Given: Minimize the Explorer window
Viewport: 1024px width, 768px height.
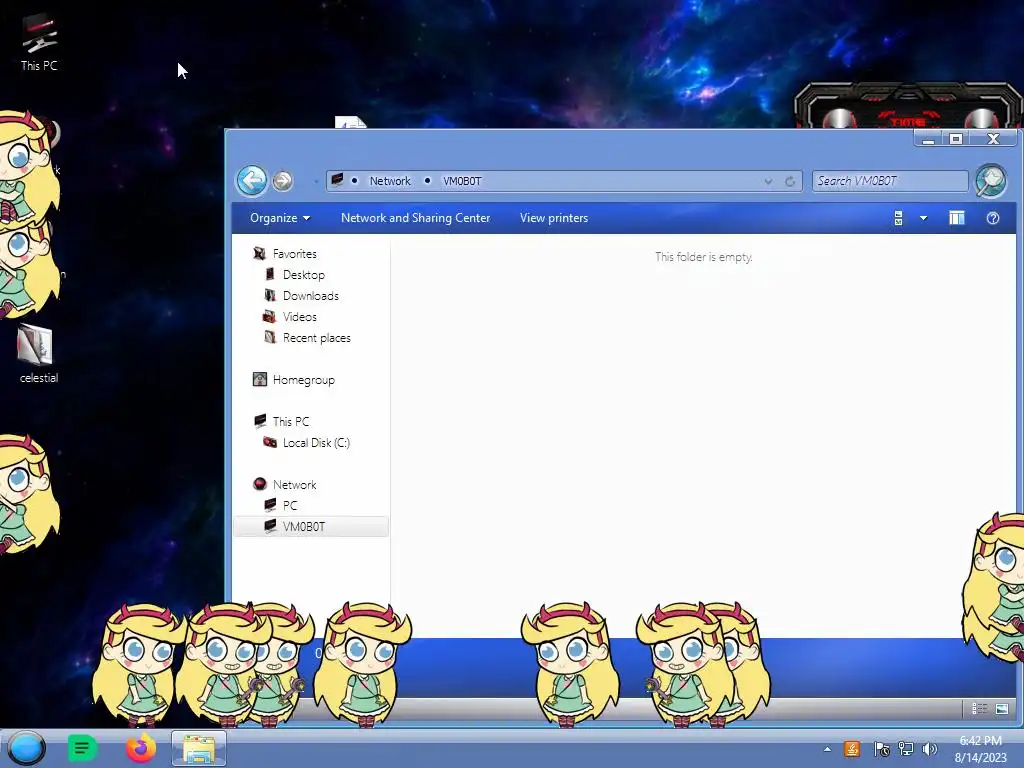Looking at the screenshot, I should click(929, 139).
